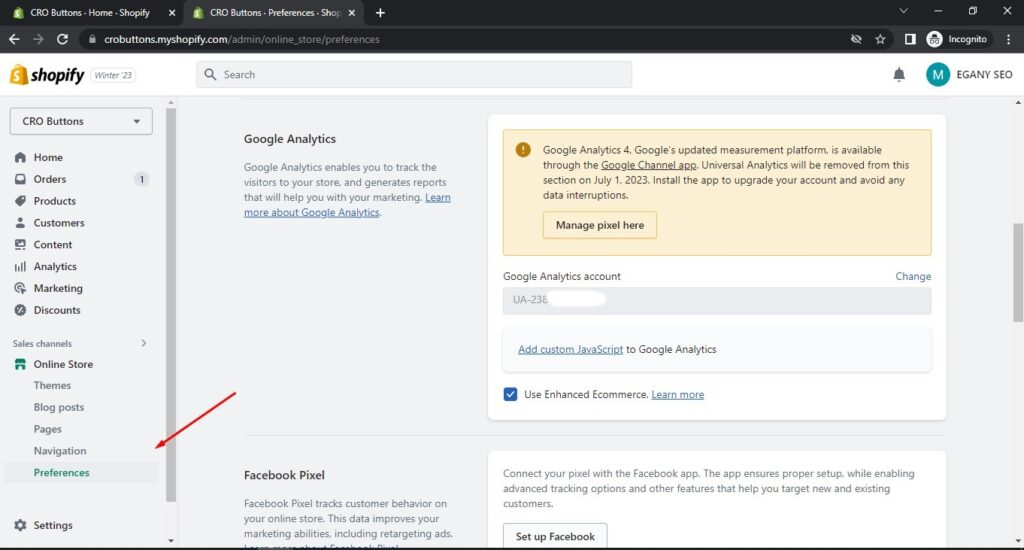Open the CRO Buttons store dropdown
Image resolution: width=1024 pixels, height=550 pixels.
click(81, 121)
